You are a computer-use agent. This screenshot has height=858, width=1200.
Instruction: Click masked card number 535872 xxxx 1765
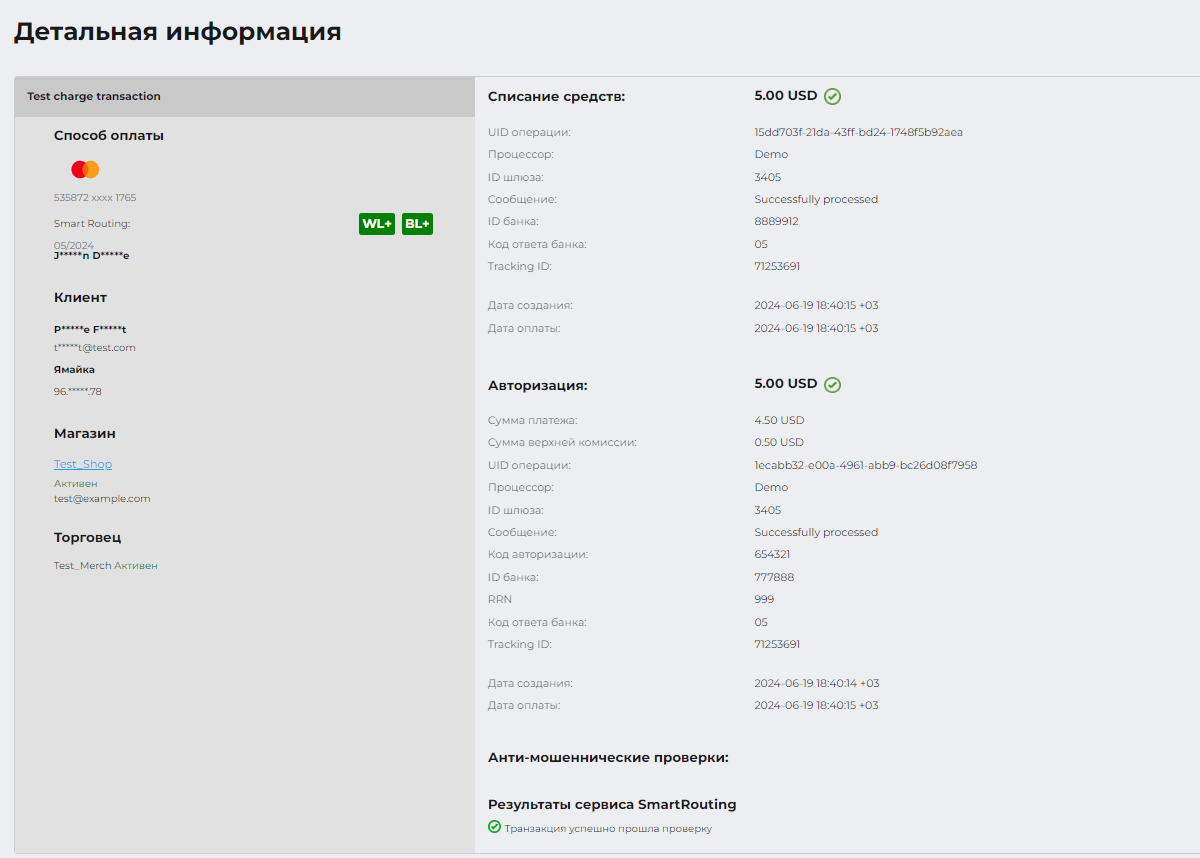(95, 198)
